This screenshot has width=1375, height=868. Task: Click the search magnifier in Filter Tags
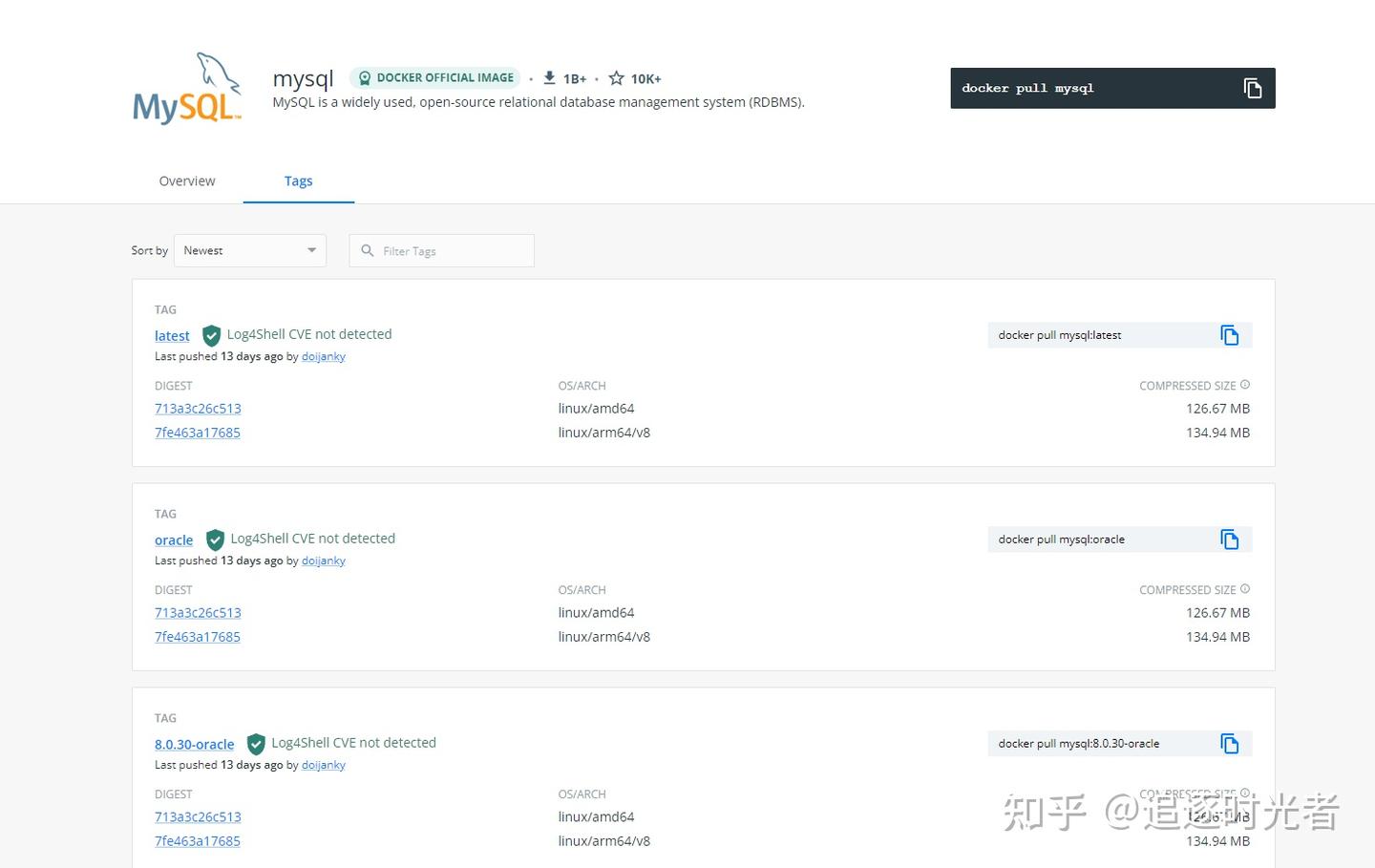pyautogui.click(x=368, y=250)
